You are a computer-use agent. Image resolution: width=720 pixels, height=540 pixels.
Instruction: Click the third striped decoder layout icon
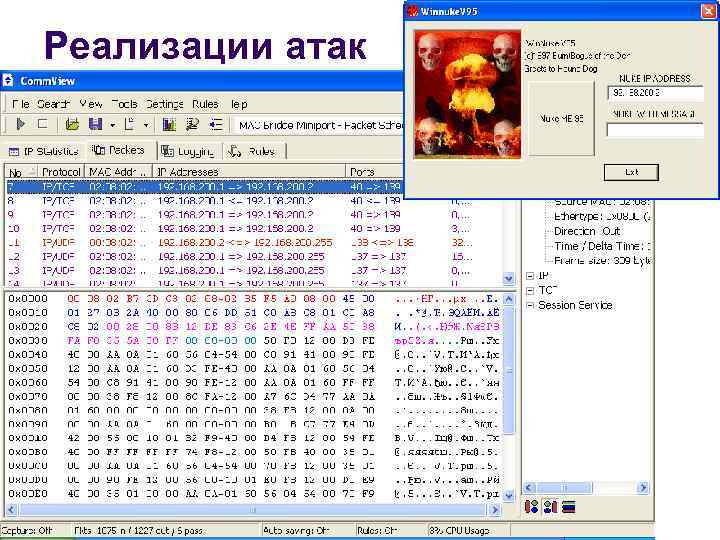tap(568, 507)
